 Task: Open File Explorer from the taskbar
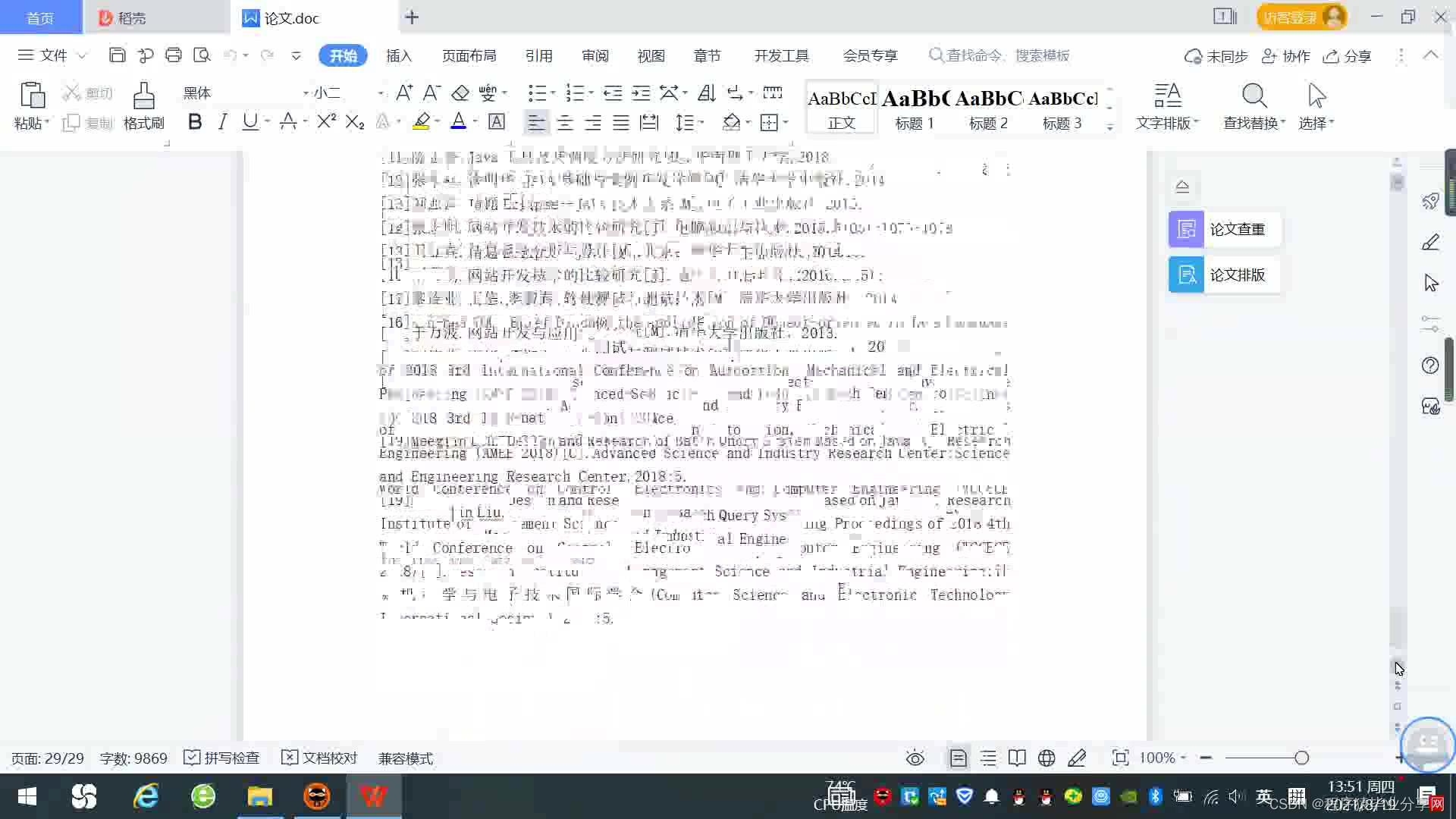click(x=259, y=796)
